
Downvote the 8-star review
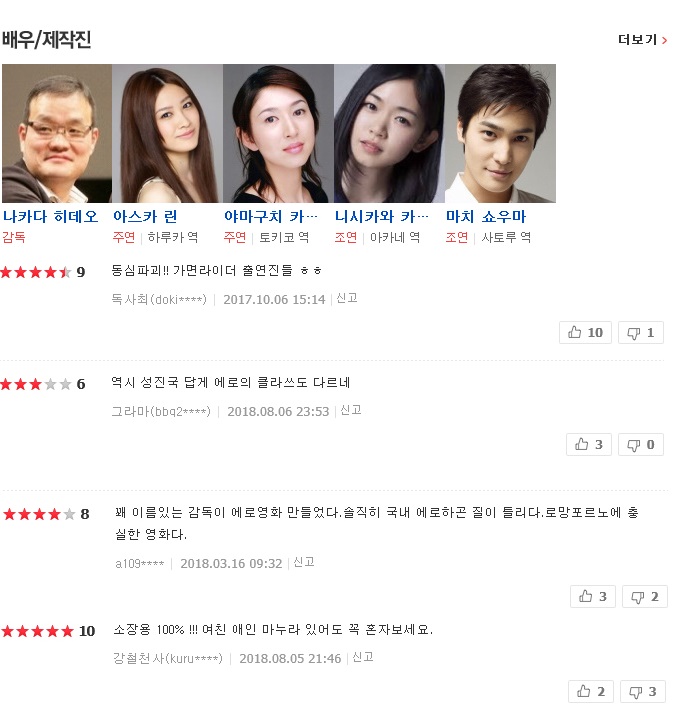pos(645,596)
